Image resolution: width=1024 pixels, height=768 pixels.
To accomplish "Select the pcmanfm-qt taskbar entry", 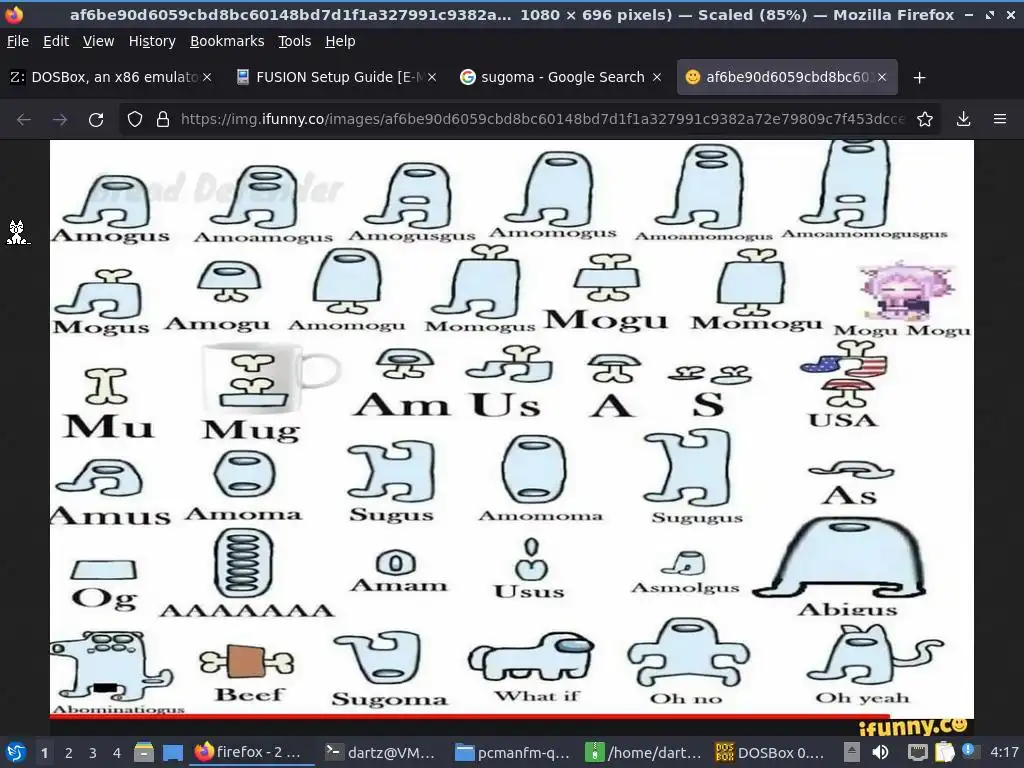I will [x=513, y=752].
